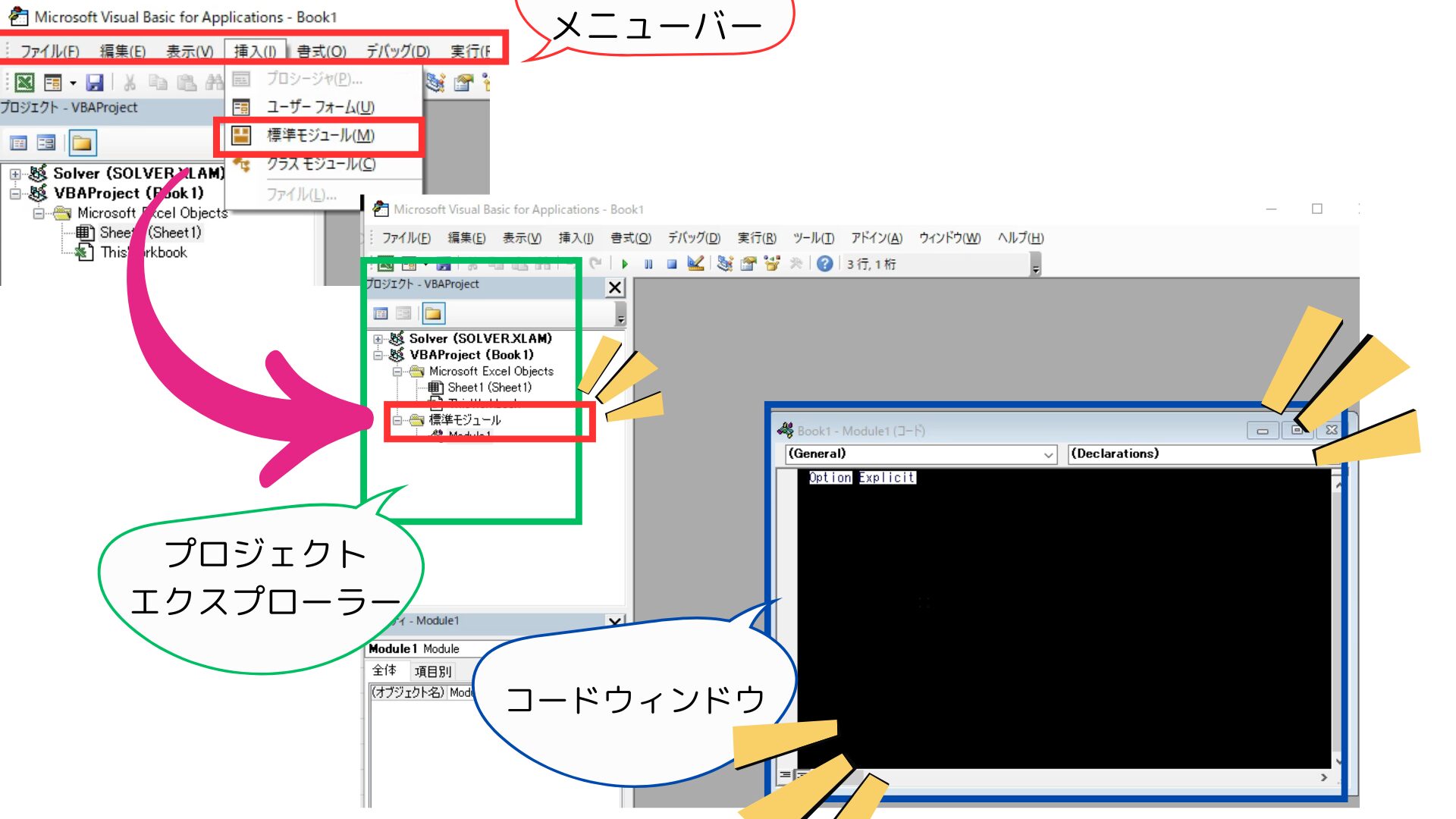Image resolution: width=1456 pixels, height=819 pixels.
Task: Click Project Explorer icon in lower toolbar
Action: (x=725, y=264)
